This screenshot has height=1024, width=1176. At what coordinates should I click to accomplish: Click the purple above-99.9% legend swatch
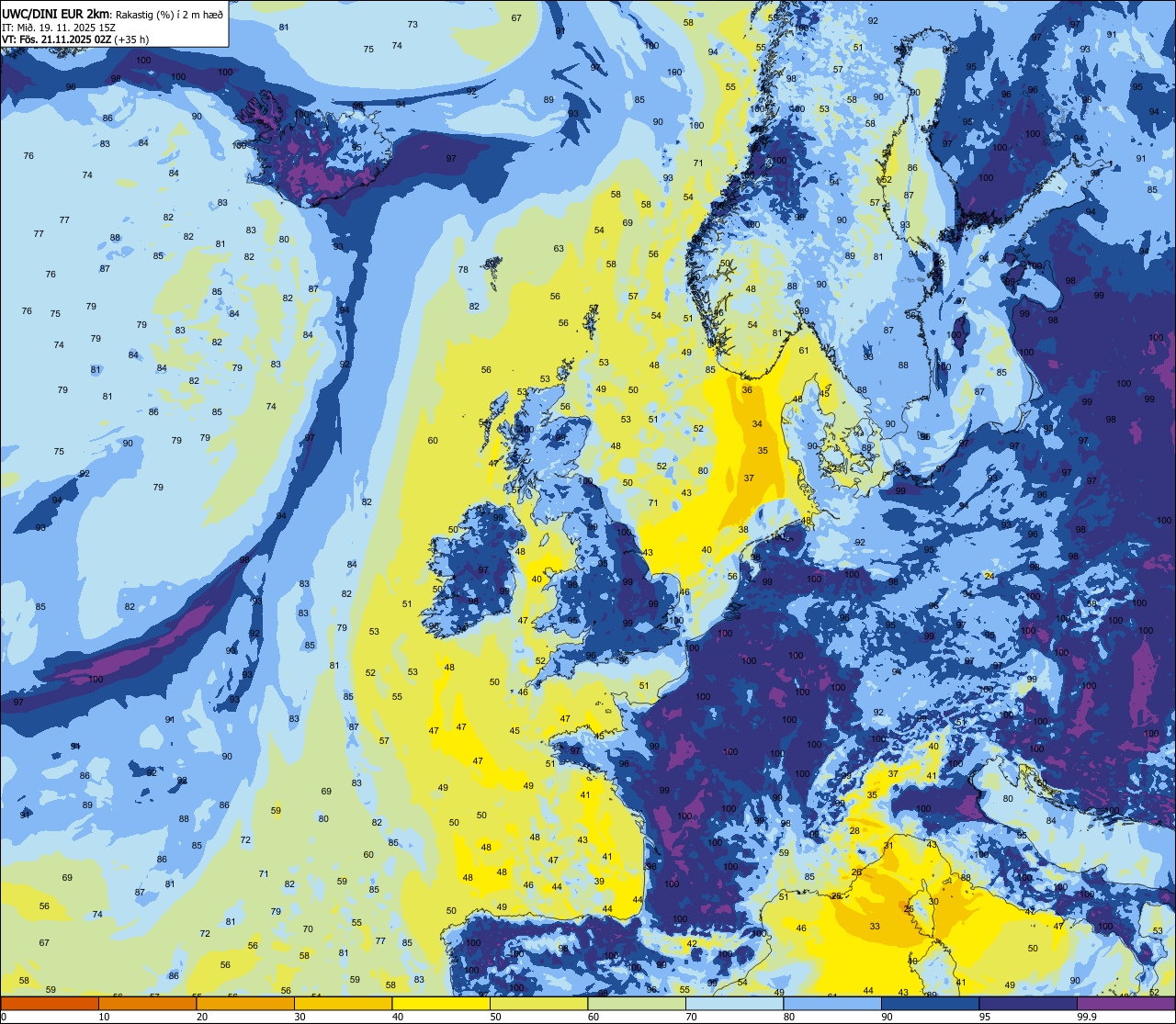tap(1125, 1004)
